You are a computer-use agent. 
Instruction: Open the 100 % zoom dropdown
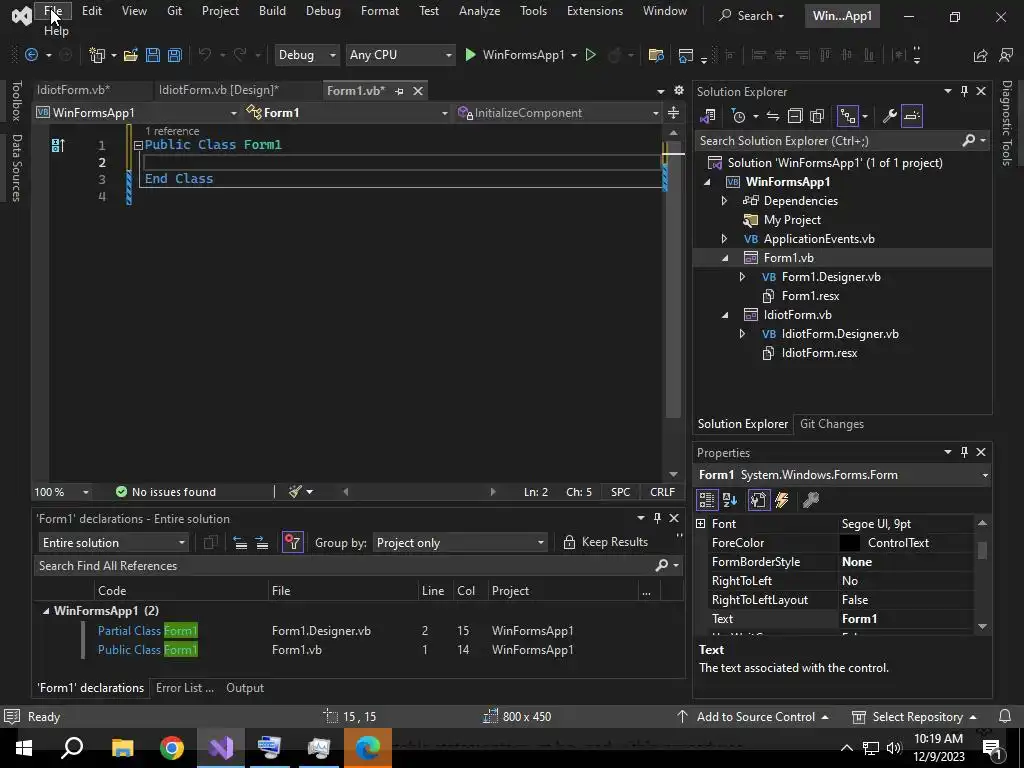pyautogui.click(x=61, y=492)
